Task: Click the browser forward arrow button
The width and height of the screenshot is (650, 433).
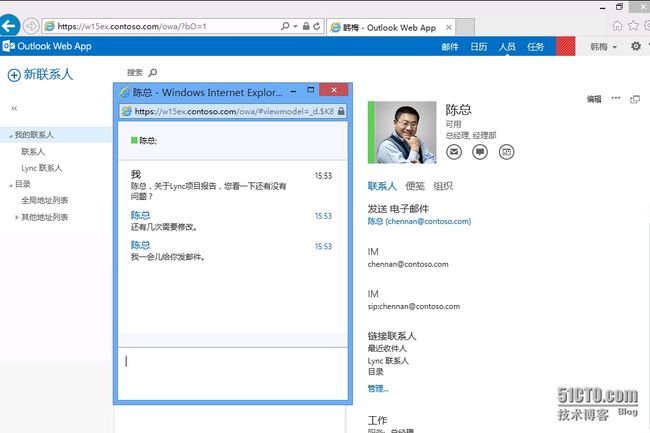Action: [30, 26]
